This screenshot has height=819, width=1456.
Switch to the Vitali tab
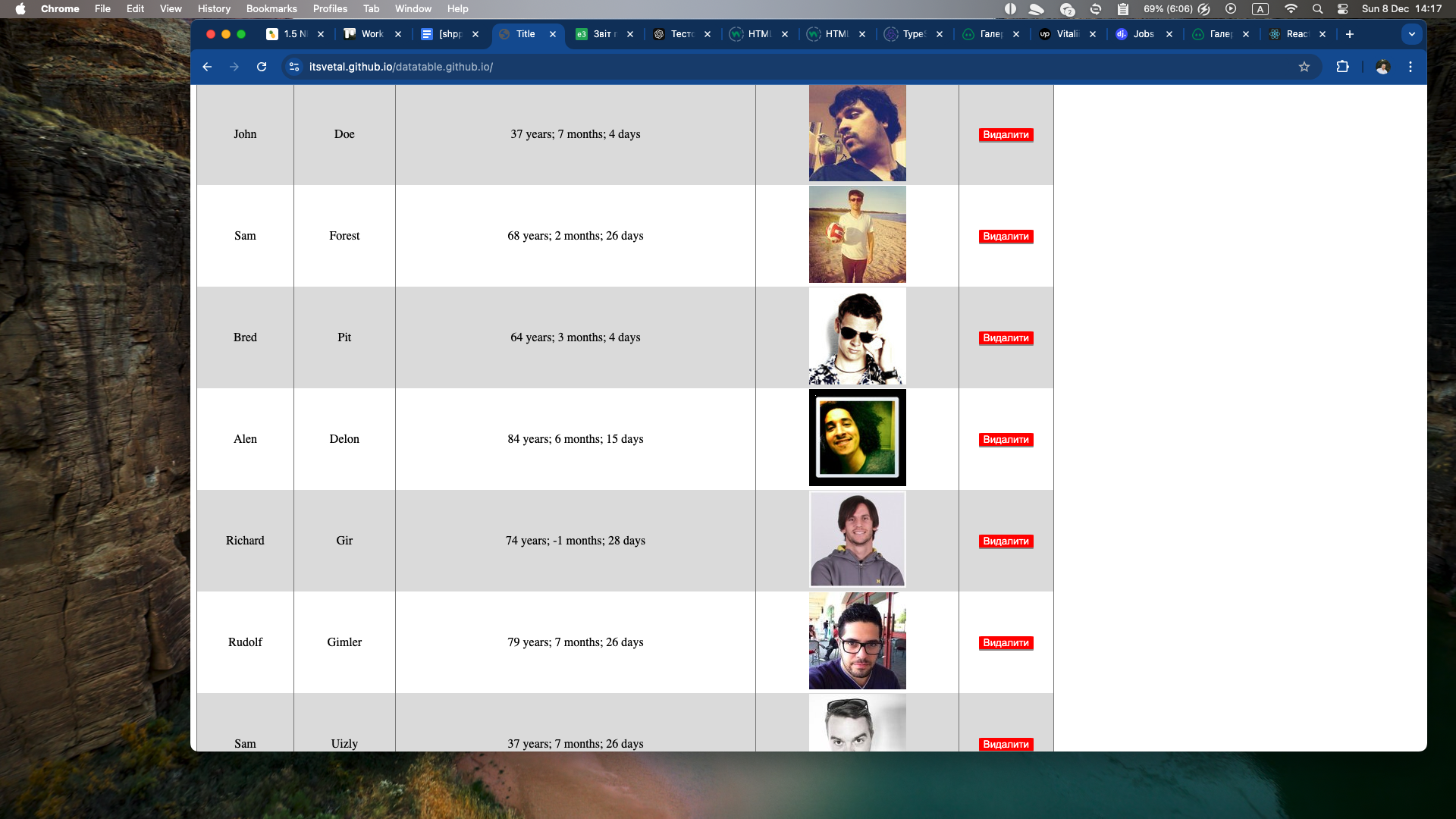point(1067,34)
